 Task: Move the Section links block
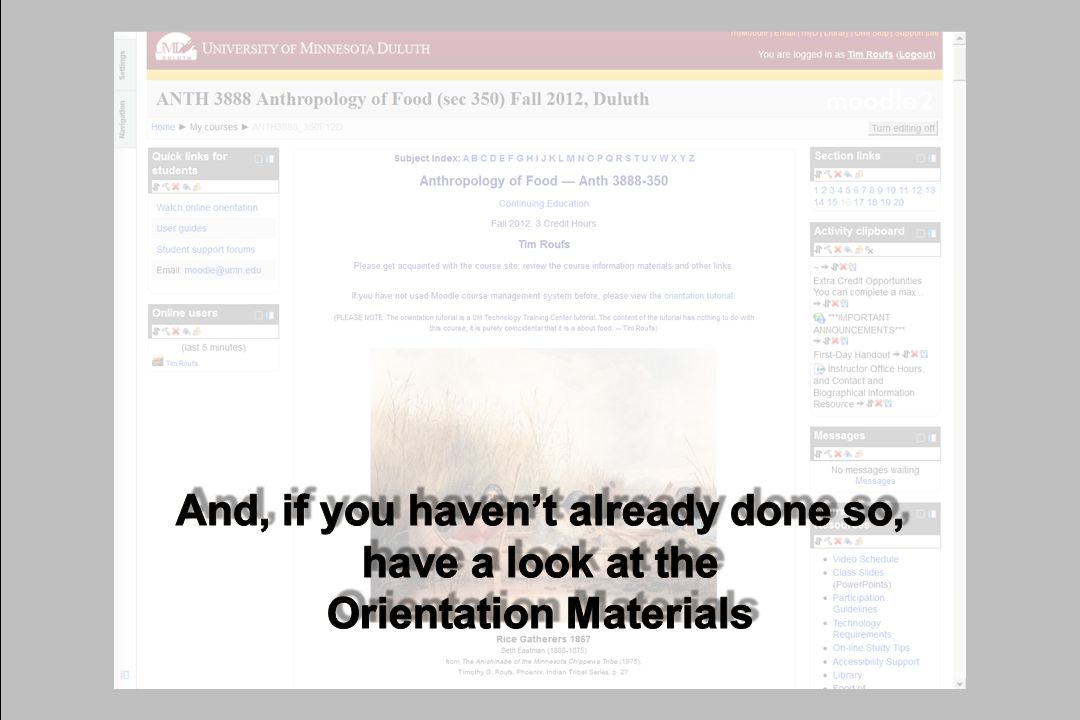[x=818, y=174]
